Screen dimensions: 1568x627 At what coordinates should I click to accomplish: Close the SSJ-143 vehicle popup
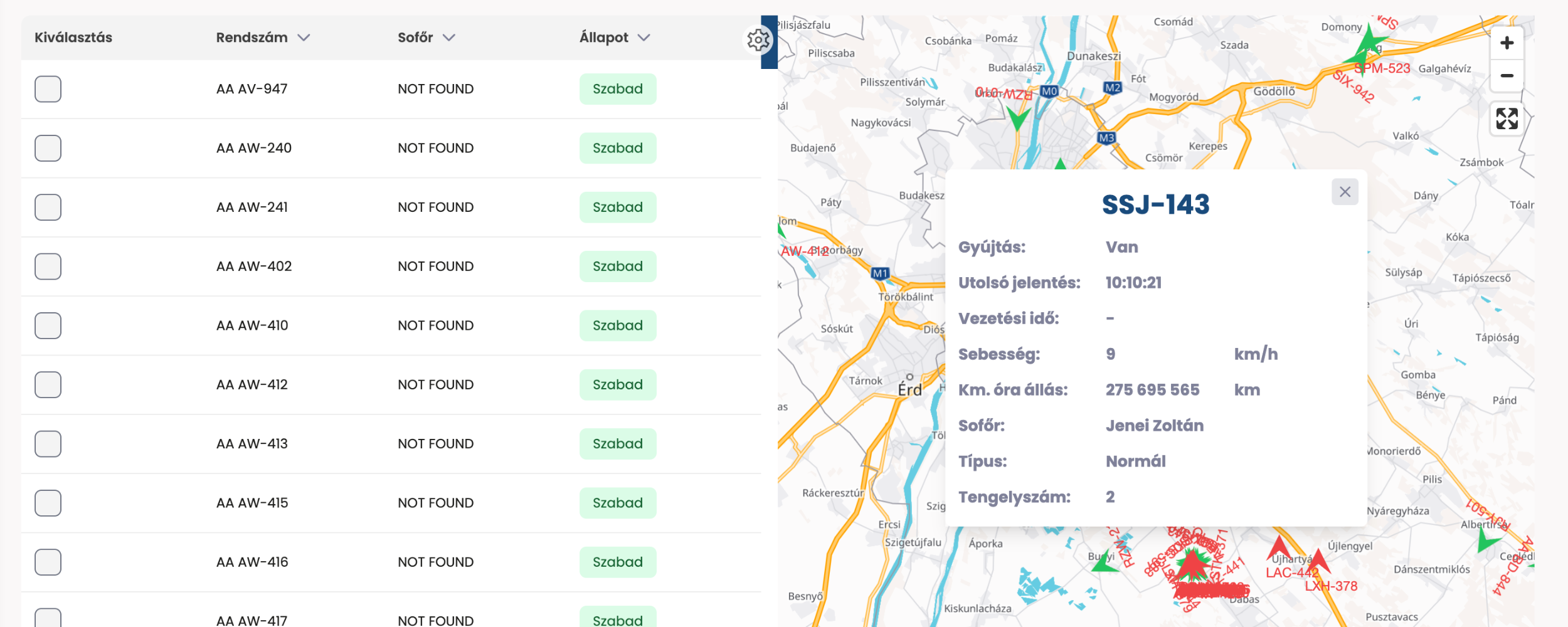(1345, 192)
